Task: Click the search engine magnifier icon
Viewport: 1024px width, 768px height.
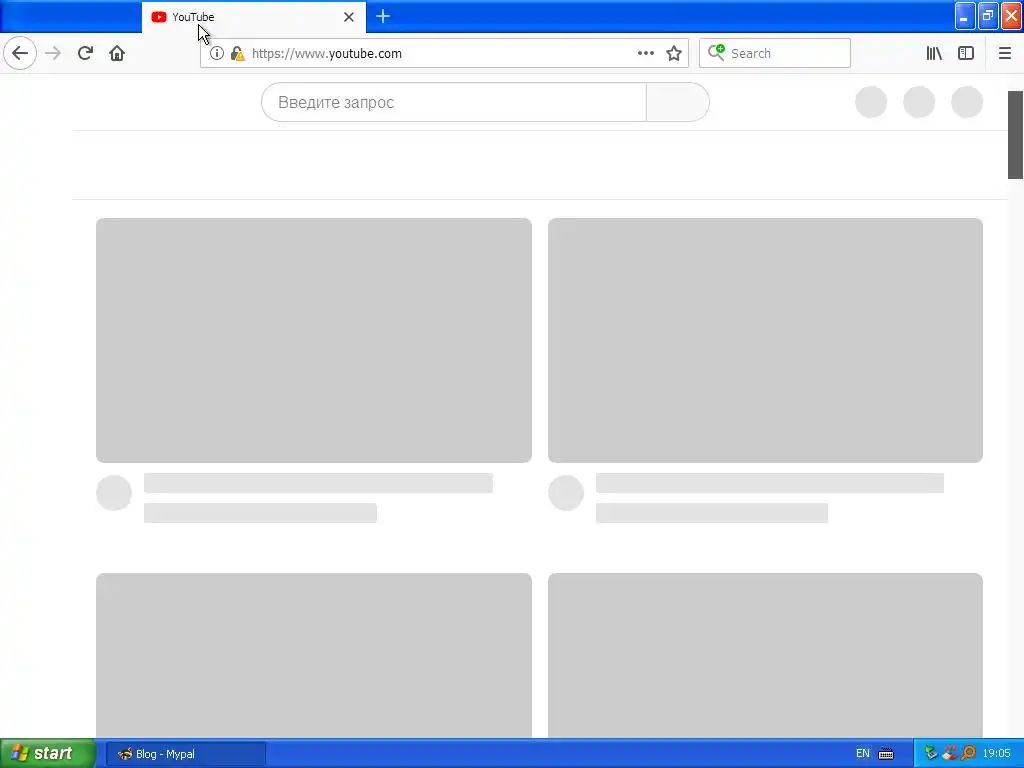Action: coord(716,52)
